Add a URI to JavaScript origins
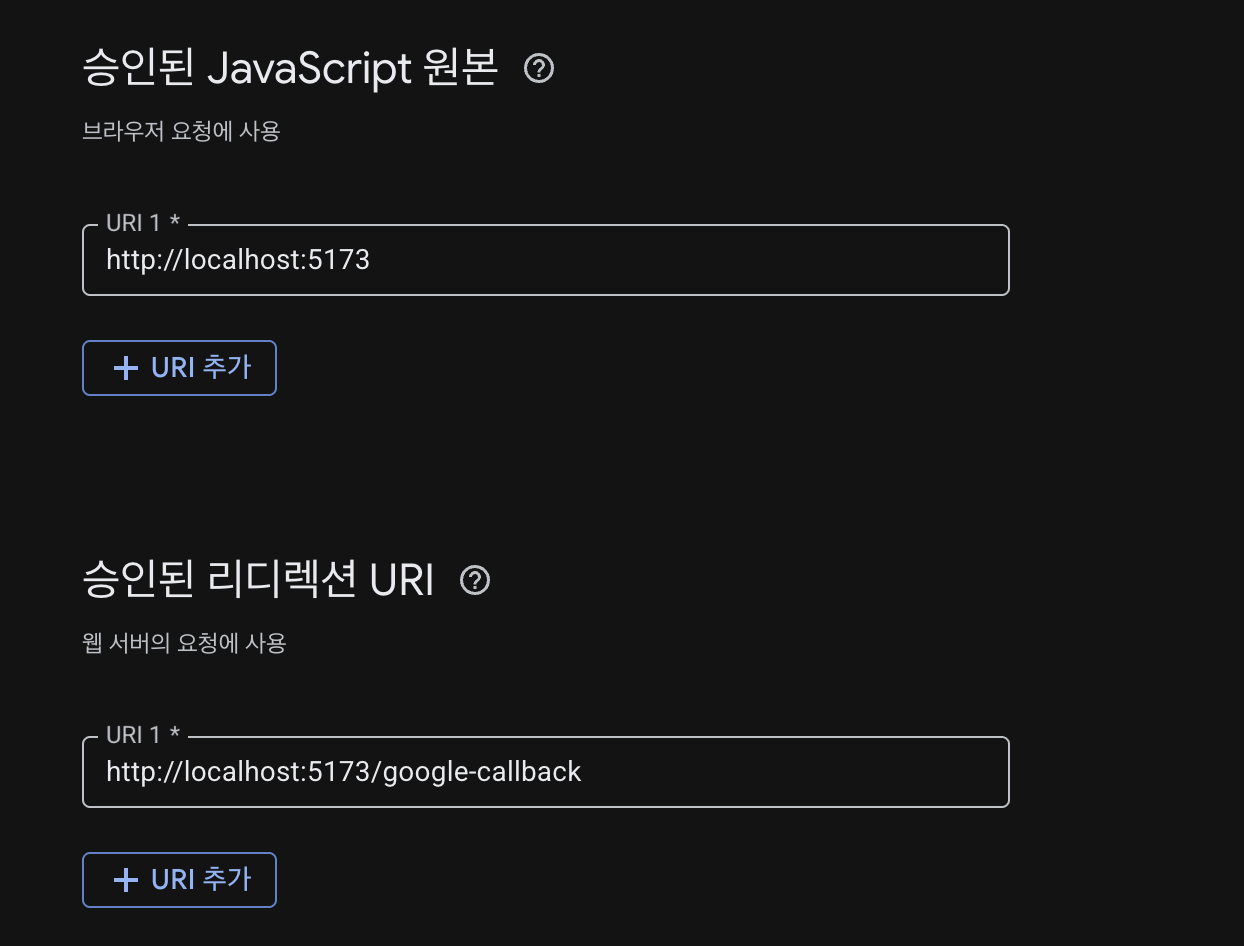Screen dimensions: 1244x946 click(x=179, y=368)
